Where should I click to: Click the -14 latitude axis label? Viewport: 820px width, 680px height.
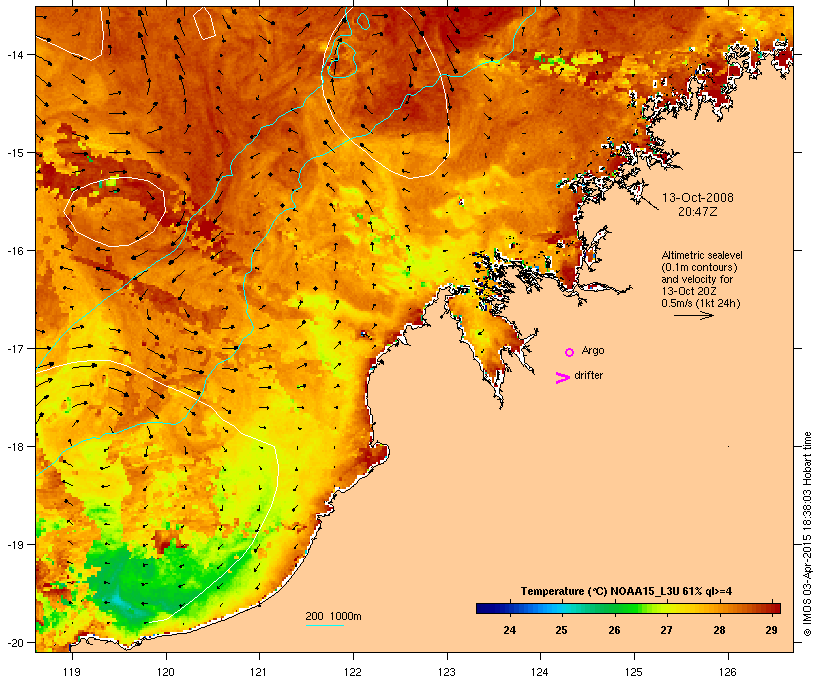click(15, 54)
